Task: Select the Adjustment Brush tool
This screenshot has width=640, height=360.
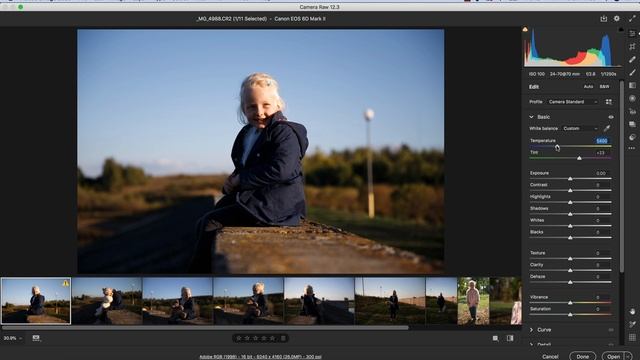Action: pyautogui.click(x=632, y=72)
